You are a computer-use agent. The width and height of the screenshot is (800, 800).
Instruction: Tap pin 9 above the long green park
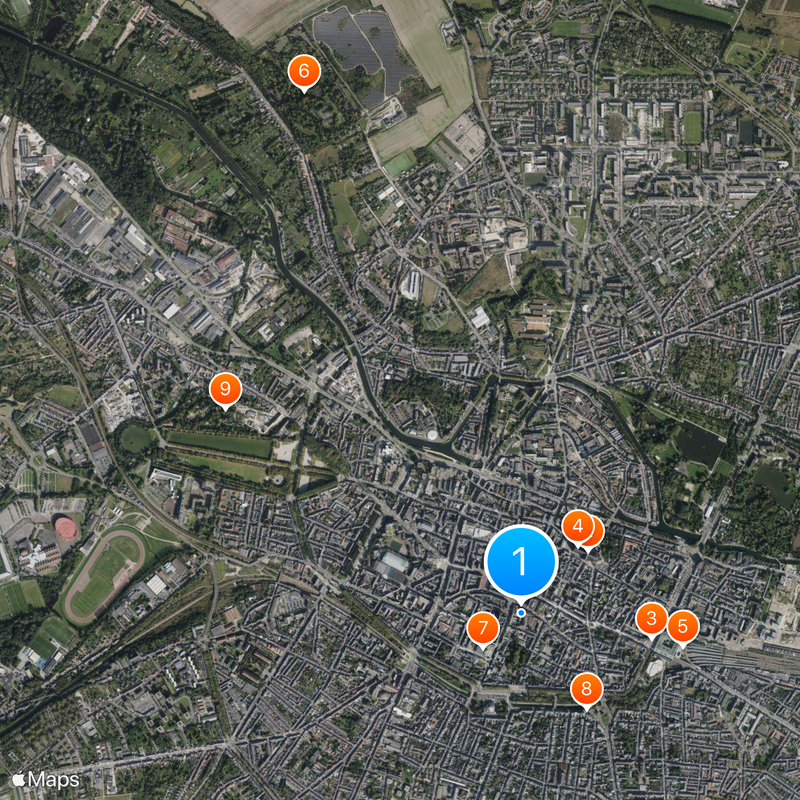(225, 389)
